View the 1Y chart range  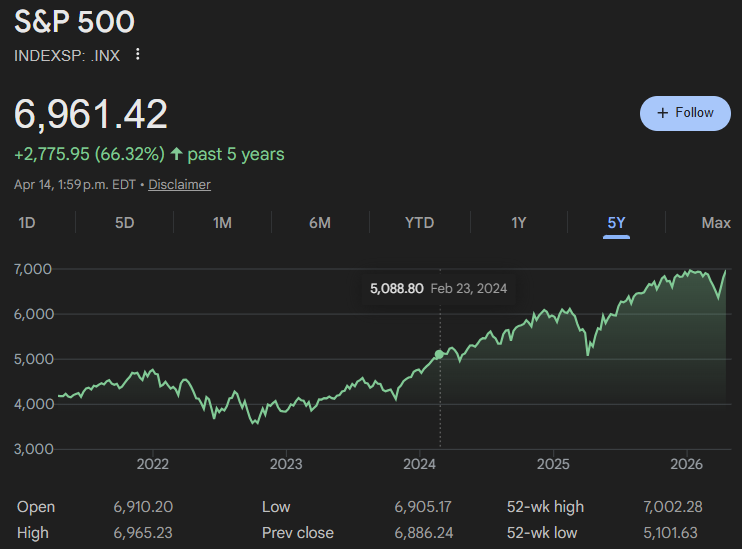click(518, 223)
